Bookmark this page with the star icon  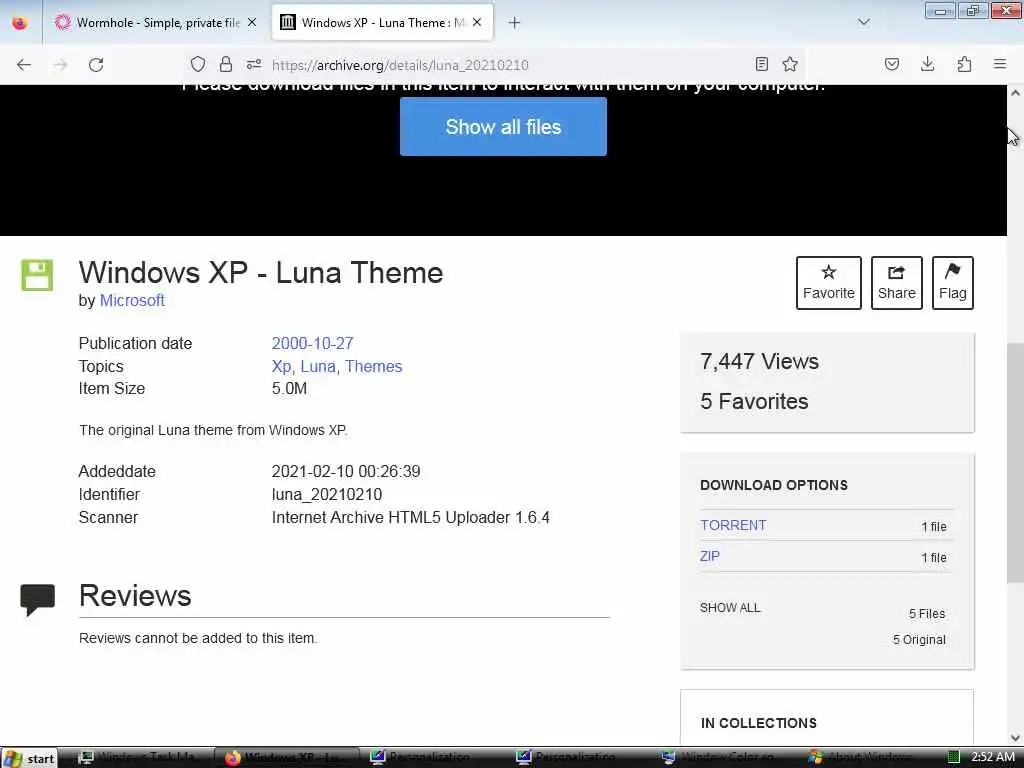click(790, 64)
